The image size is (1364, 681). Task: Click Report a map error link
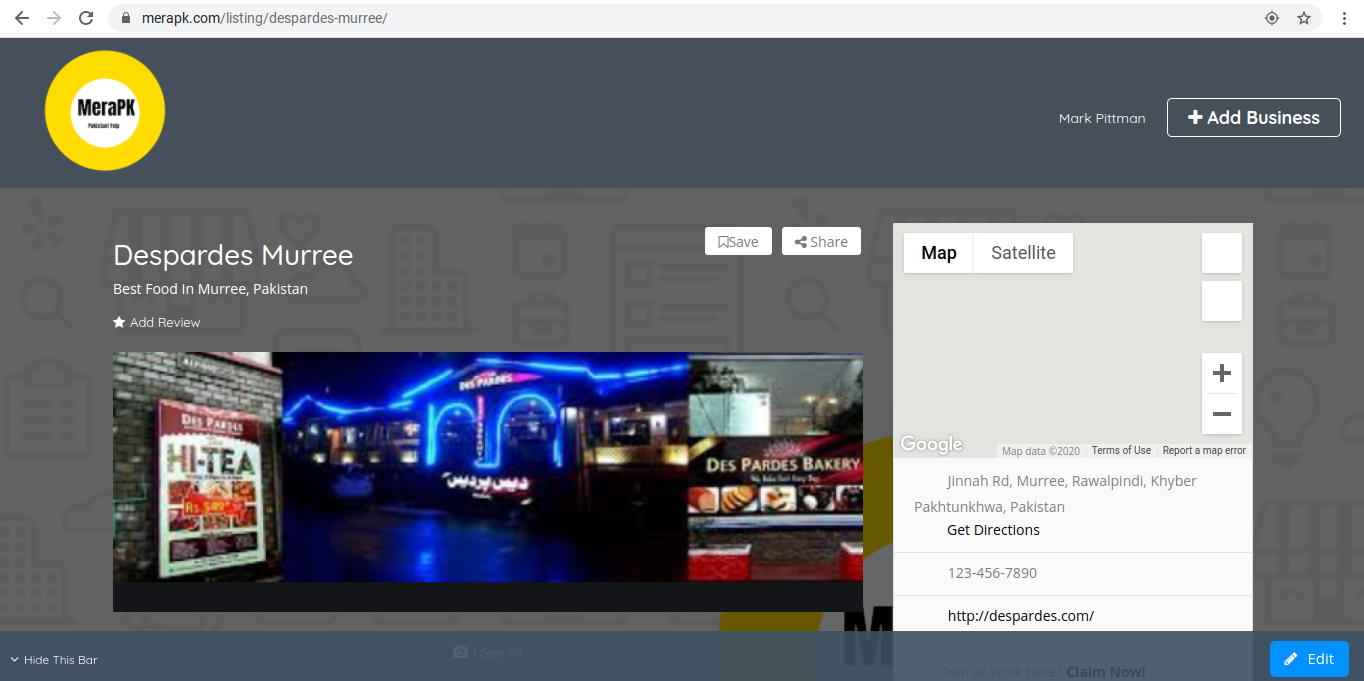pyautogui.click(x=1204, y=450)
